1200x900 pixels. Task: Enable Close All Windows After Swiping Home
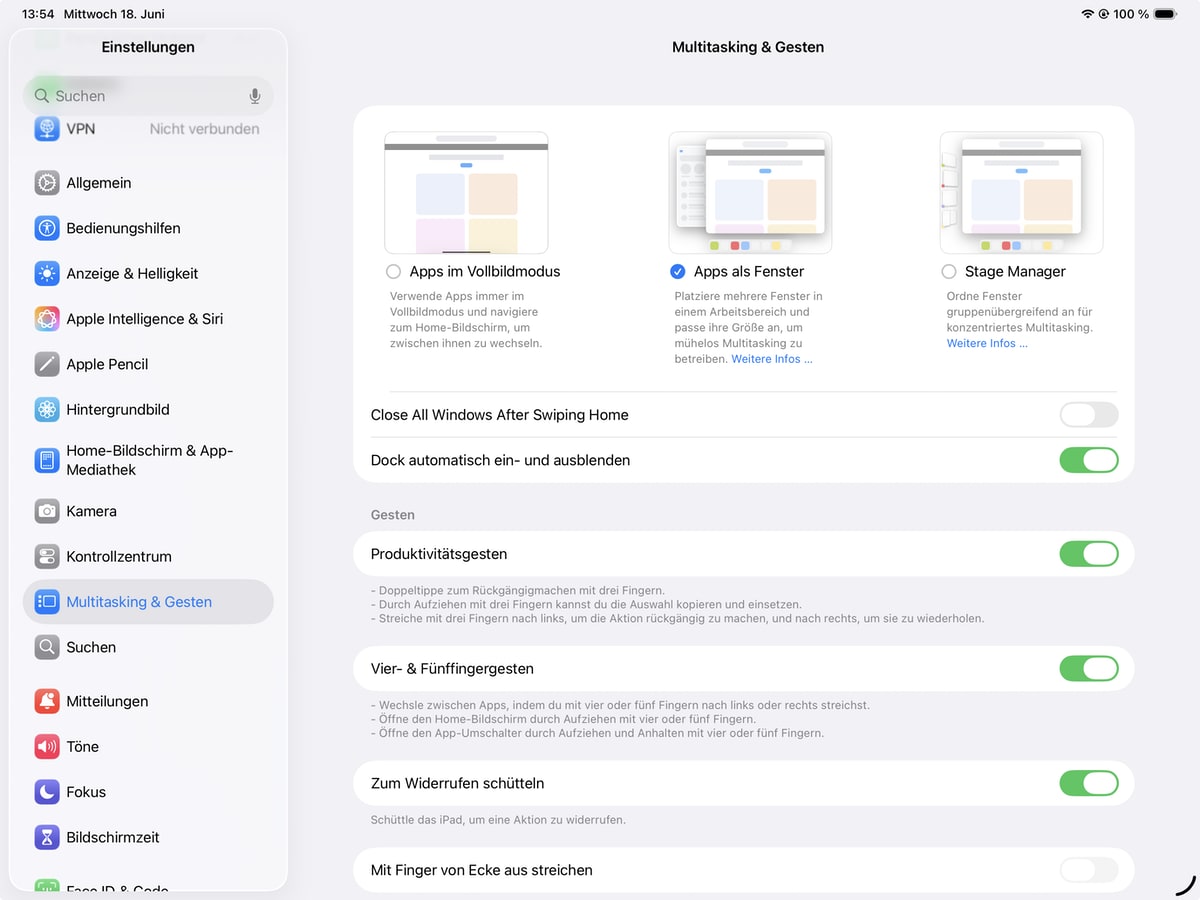(1088, 415)
